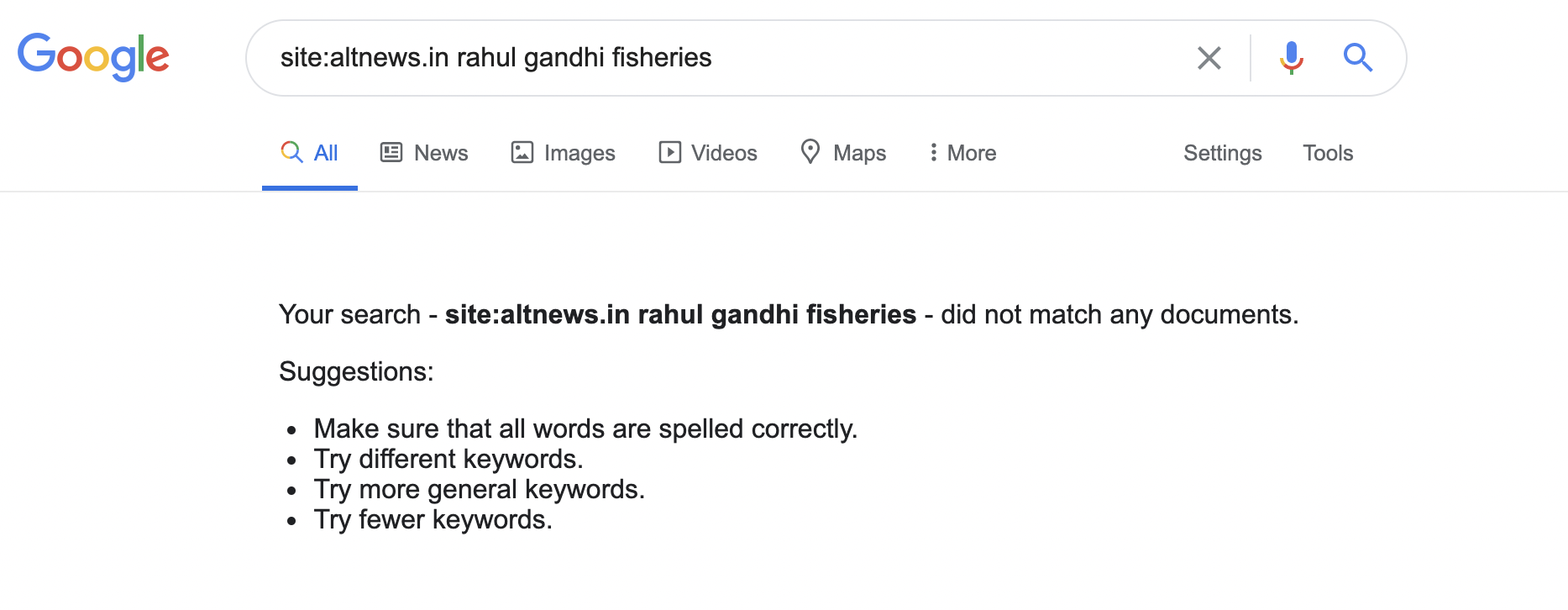Select the All results tab
This screenshot has height=610, width=1568.
click(325, 153)
